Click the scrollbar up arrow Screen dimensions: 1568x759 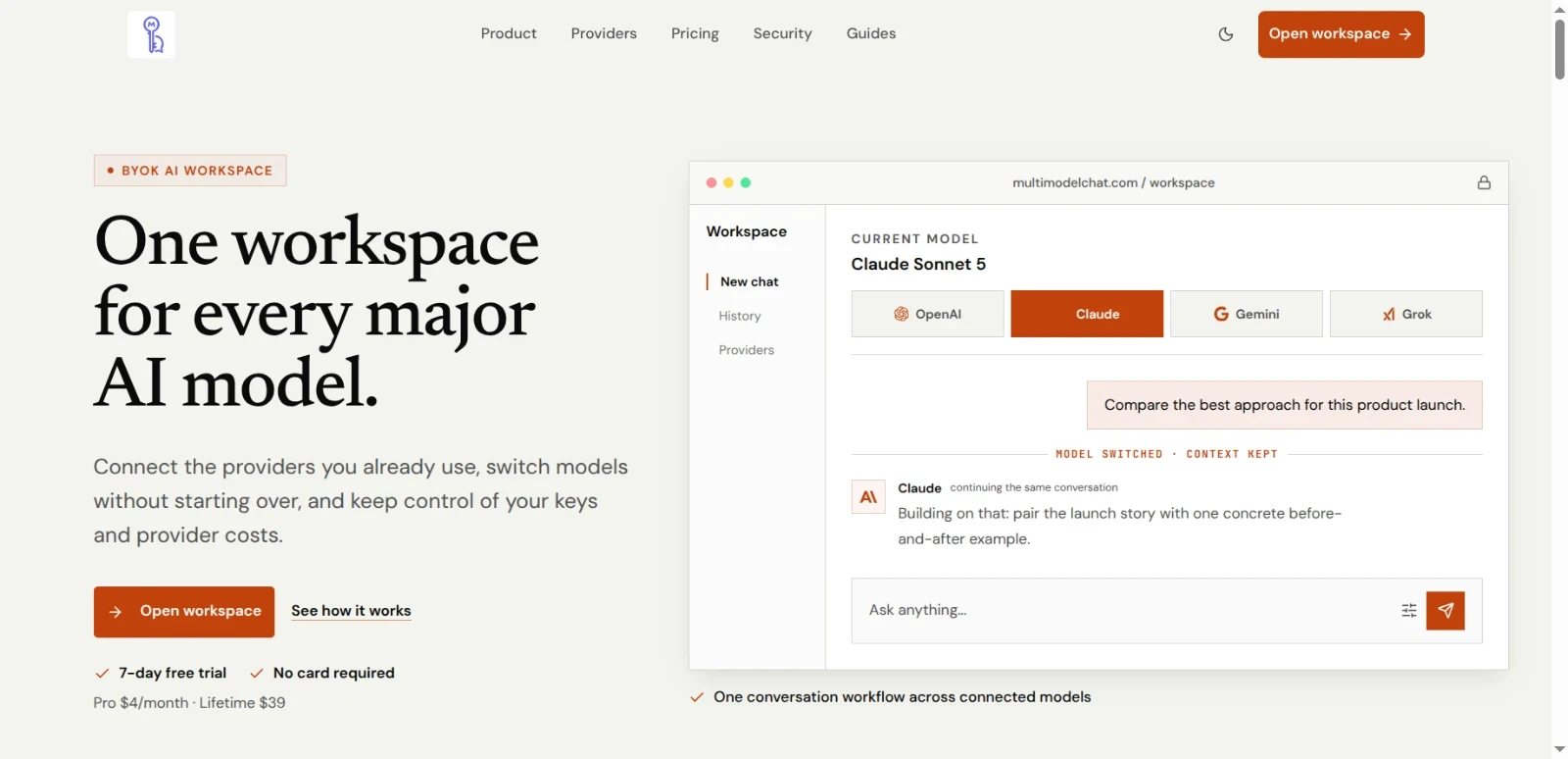click(x=1559, y=8)
